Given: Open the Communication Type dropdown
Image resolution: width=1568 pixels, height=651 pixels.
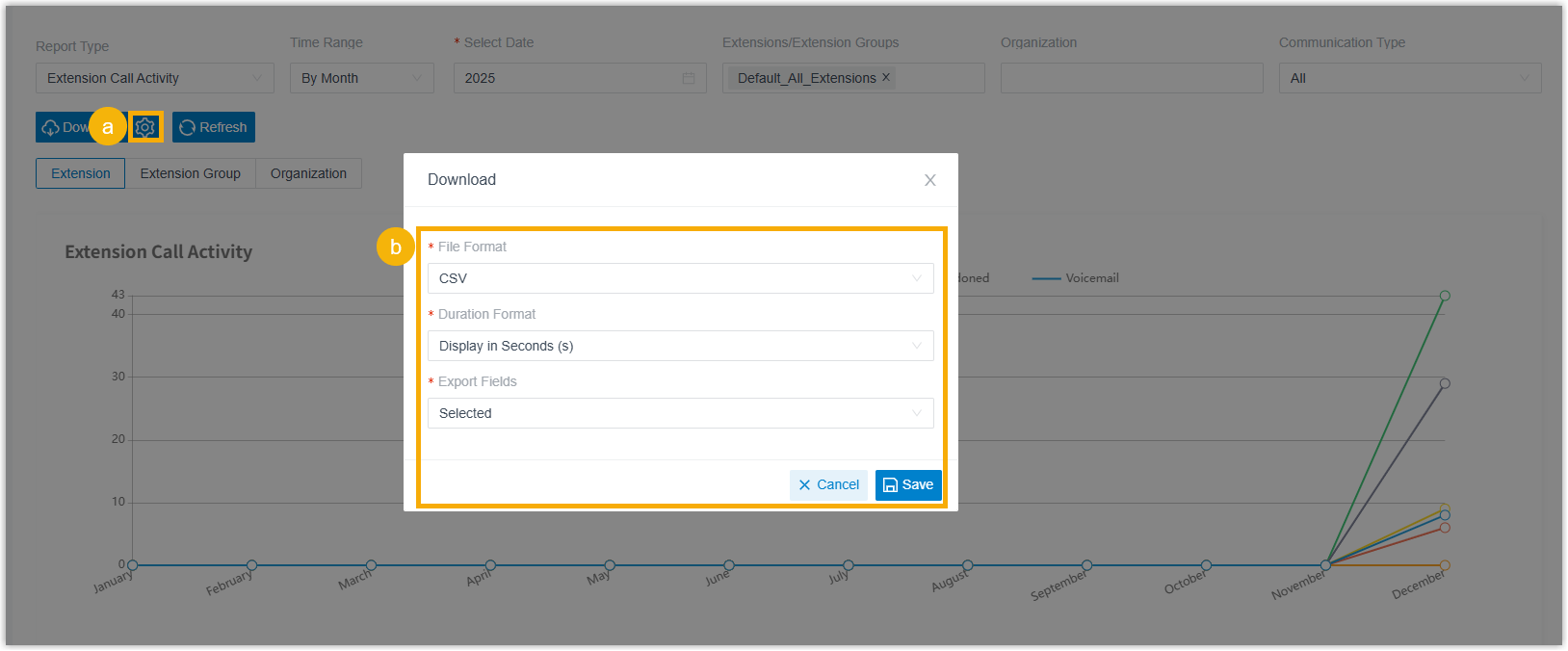Looking at the screenshot, I should [x=1409, y=78].
